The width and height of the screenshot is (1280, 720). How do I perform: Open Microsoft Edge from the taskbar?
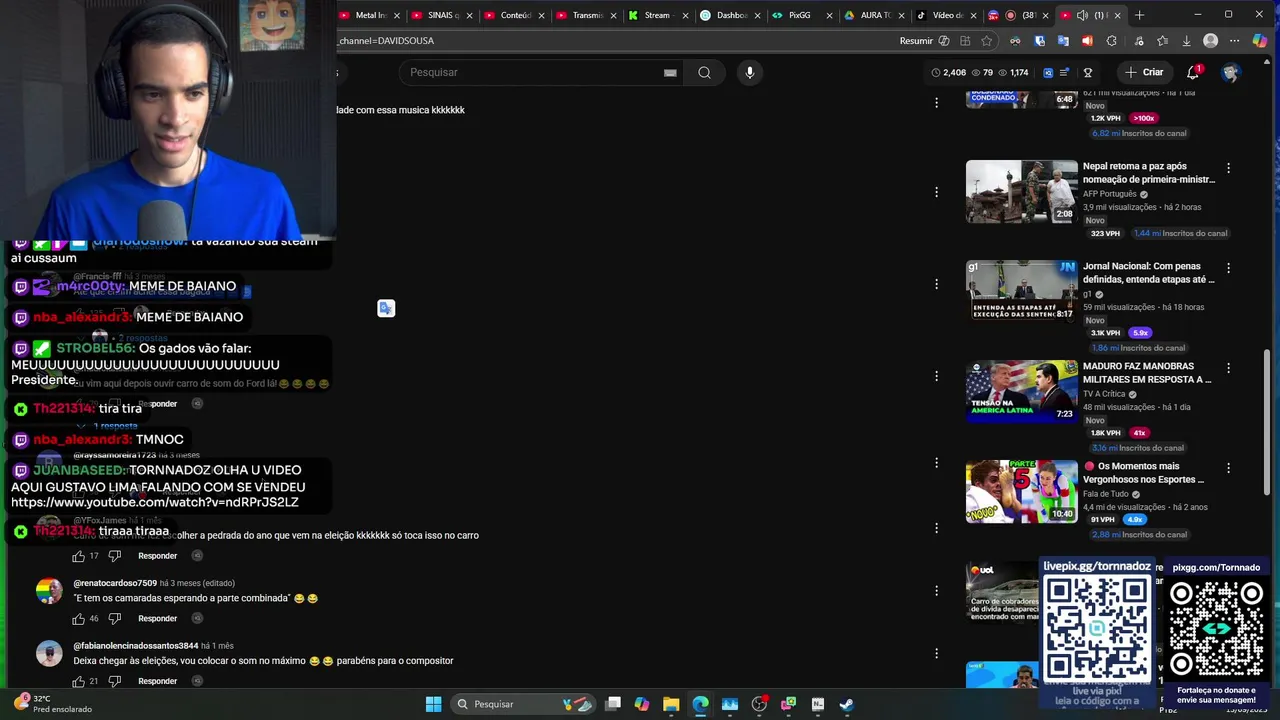coord(700,704)
